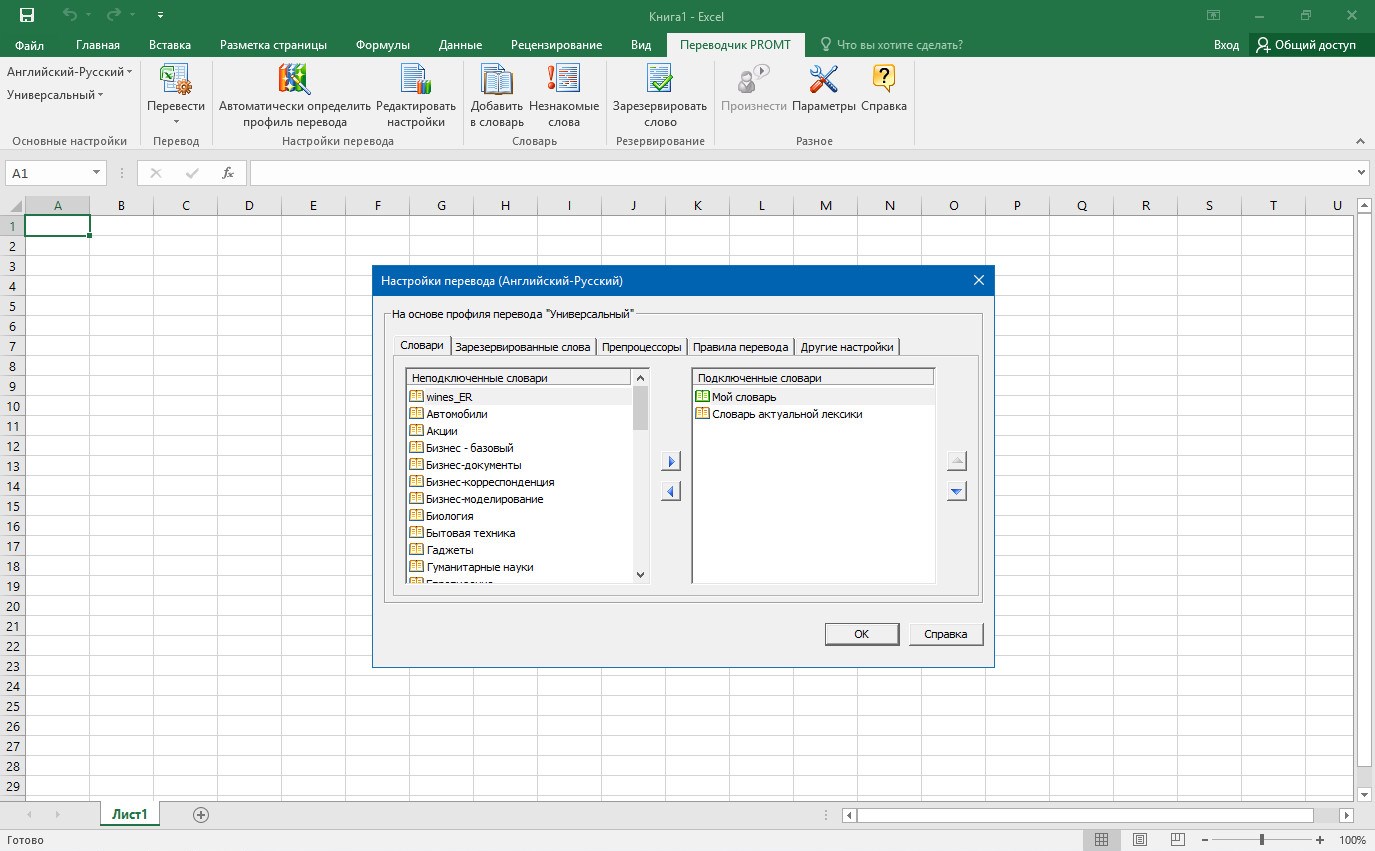Switch to the Главная ribbon tab

coord(98,45)
